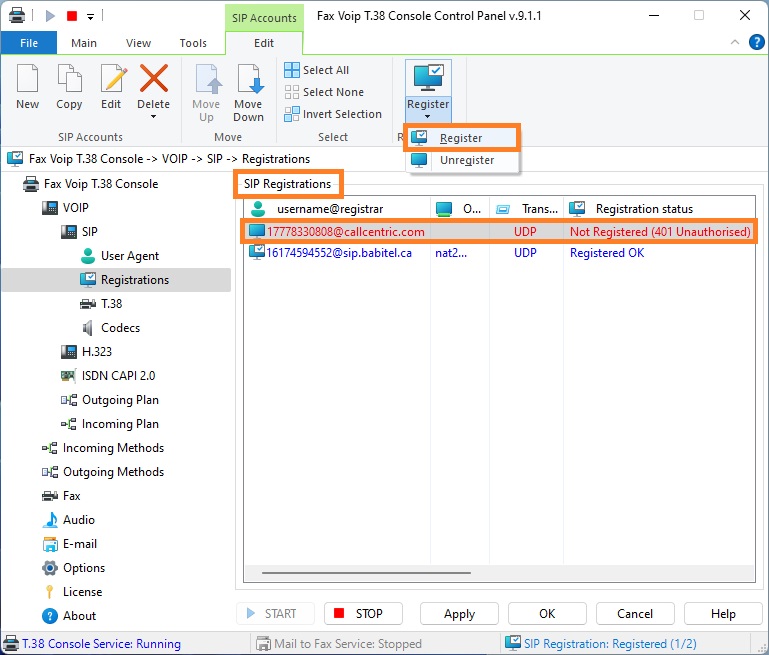Select the 17778330808@callcentric.com row
The height and width of the screenshot is (655, 769).
pos(499,232)
